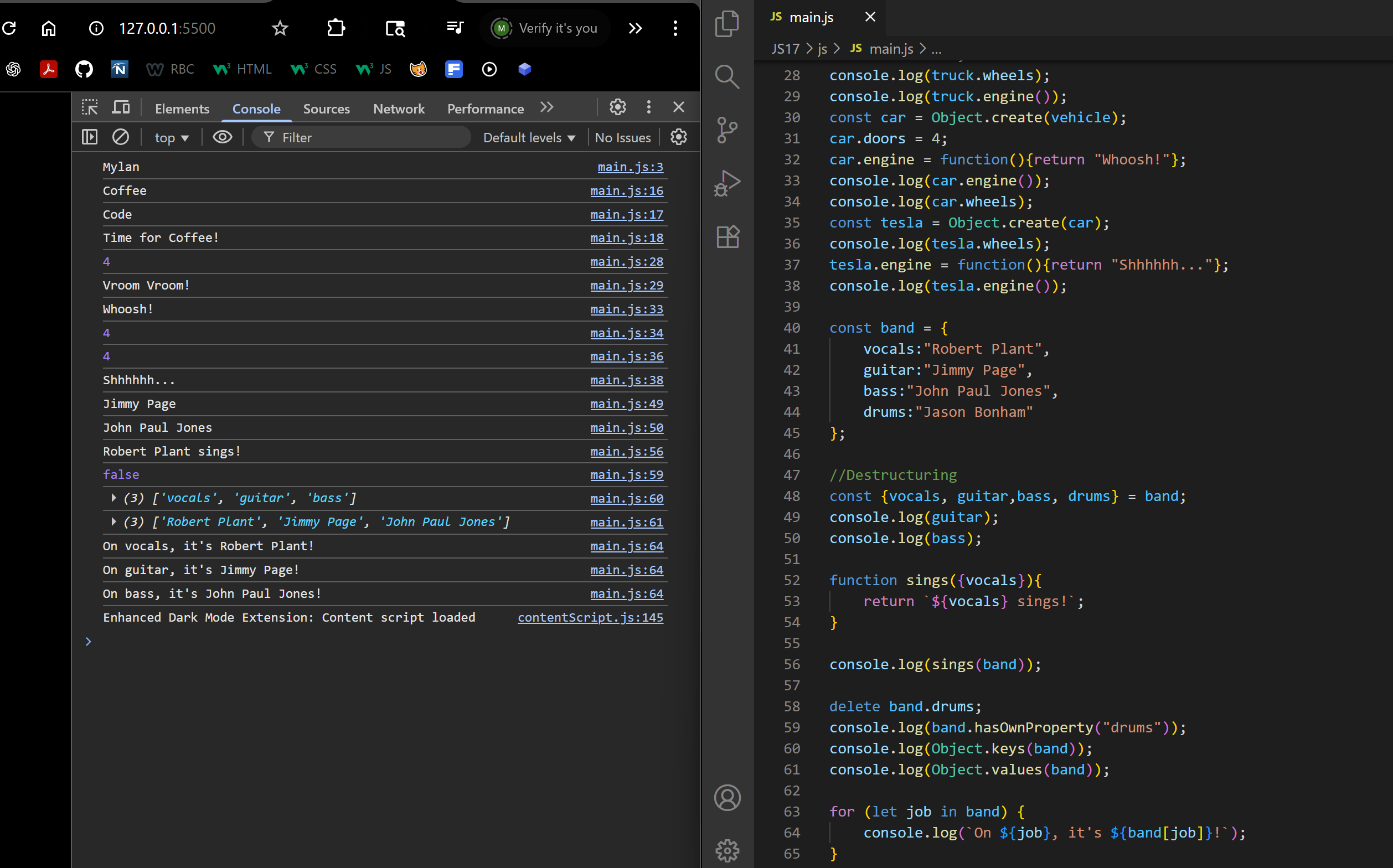The height and width of the screenshot is (868, 1393).
Task: Open VS Code Explorer files icon
Action: point(727,24)
